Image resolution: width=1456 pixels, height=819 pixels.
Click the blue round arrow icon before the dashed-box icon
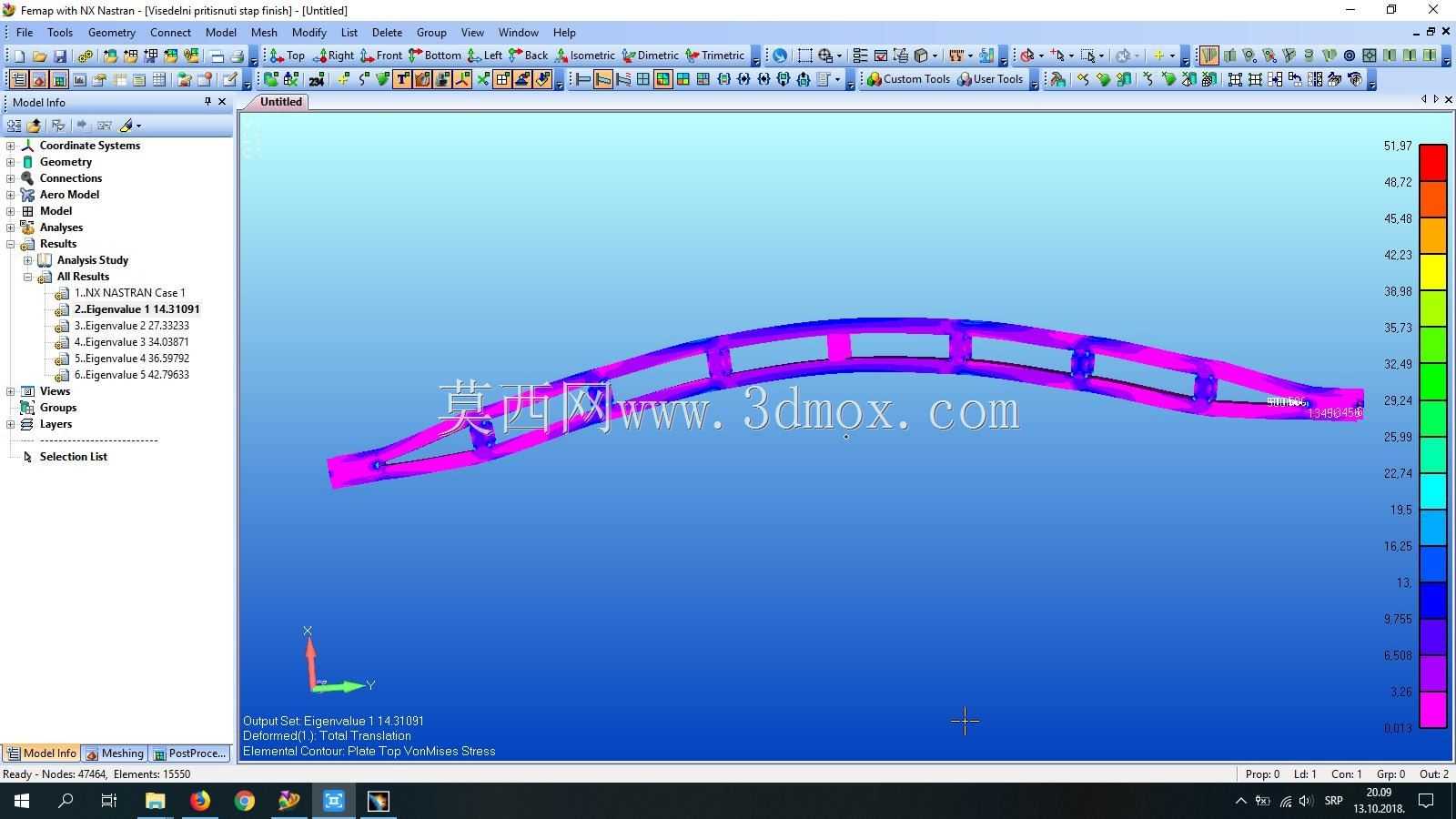tap(780, 56)
